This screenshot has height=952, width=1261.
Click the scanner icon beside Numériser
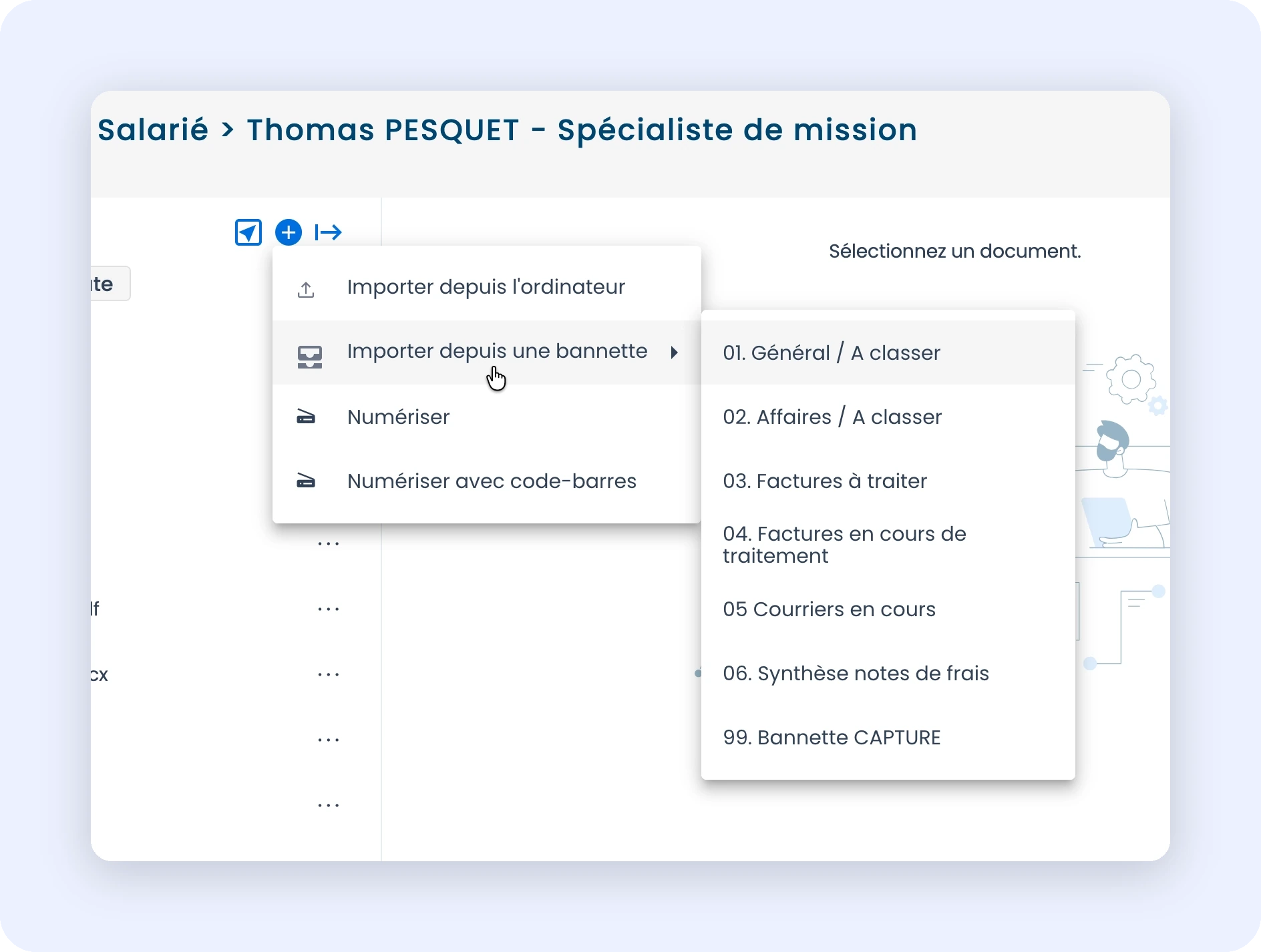(306, 417)
